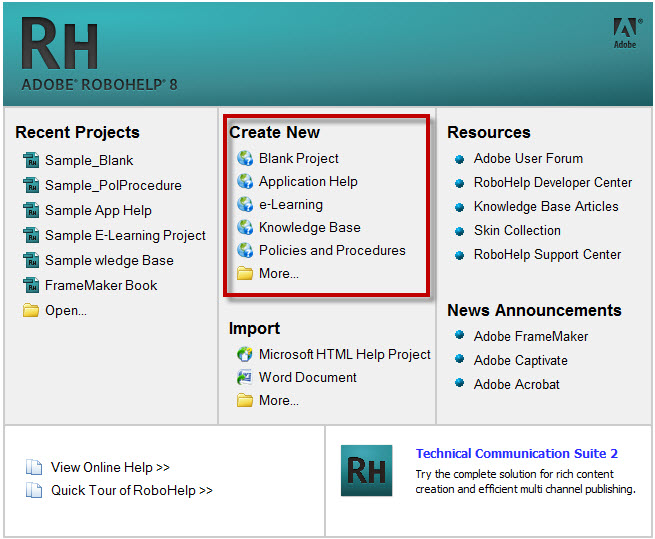The width and height of the screenshot is (655, 539).
Task: Open the Sample wledge Base project
Action: (x=109, y=261)
